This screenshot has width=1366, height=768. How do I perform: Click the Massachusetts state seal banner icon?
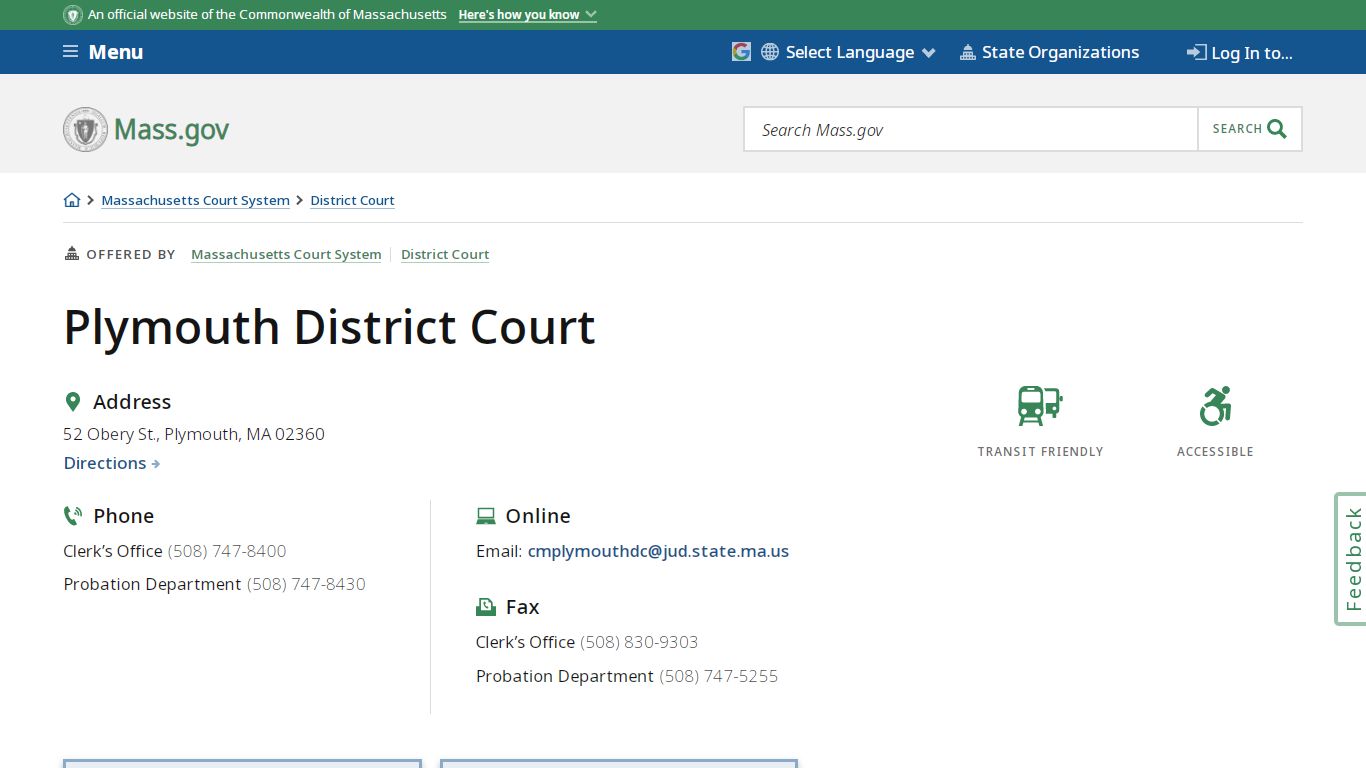pos(73,15)
